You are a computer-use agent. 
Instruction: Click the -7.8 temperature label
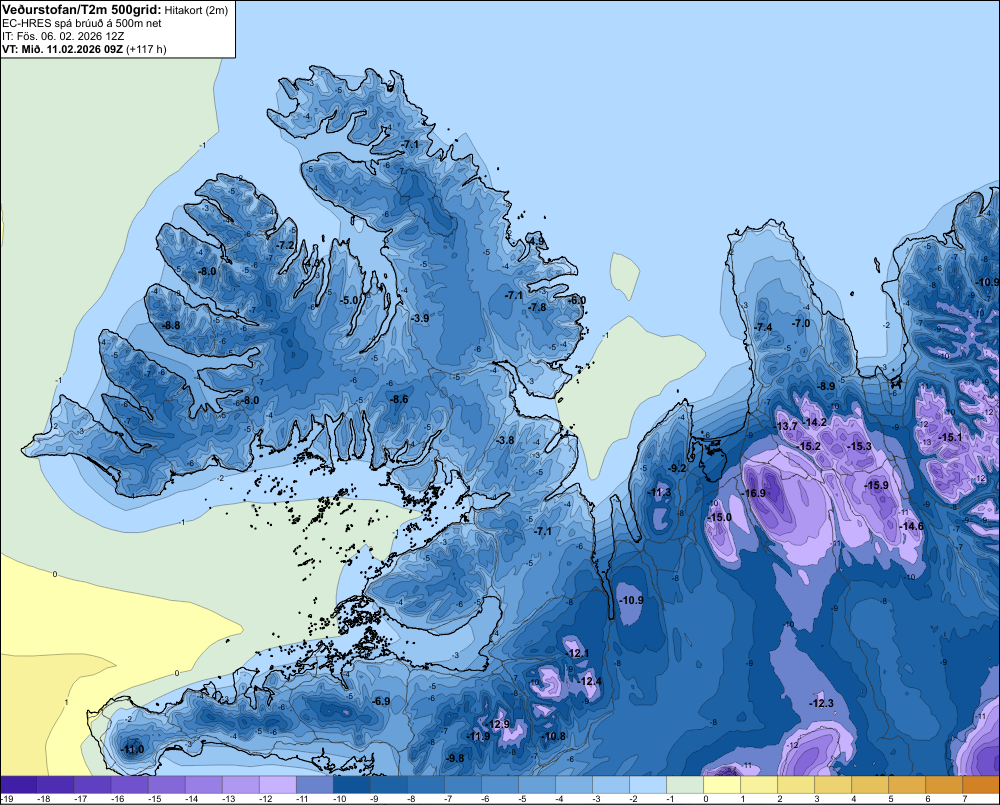coord(538,307)
